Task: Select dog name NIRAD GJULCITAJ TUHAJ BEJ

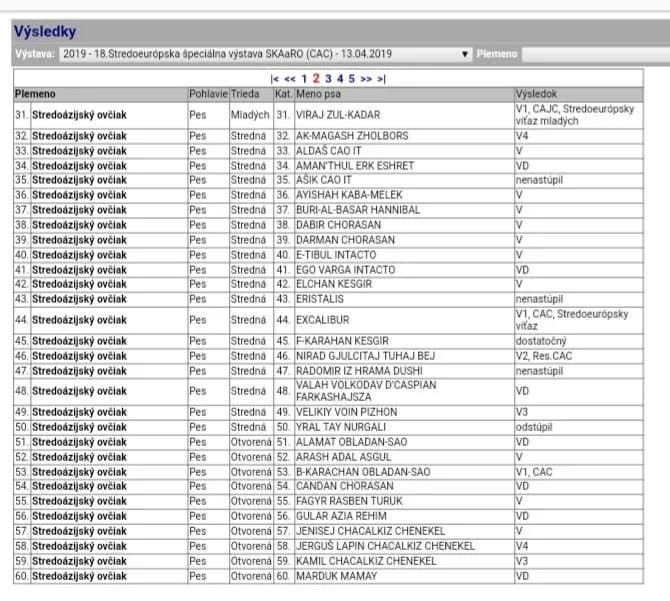Action: [x=365, y=356]
